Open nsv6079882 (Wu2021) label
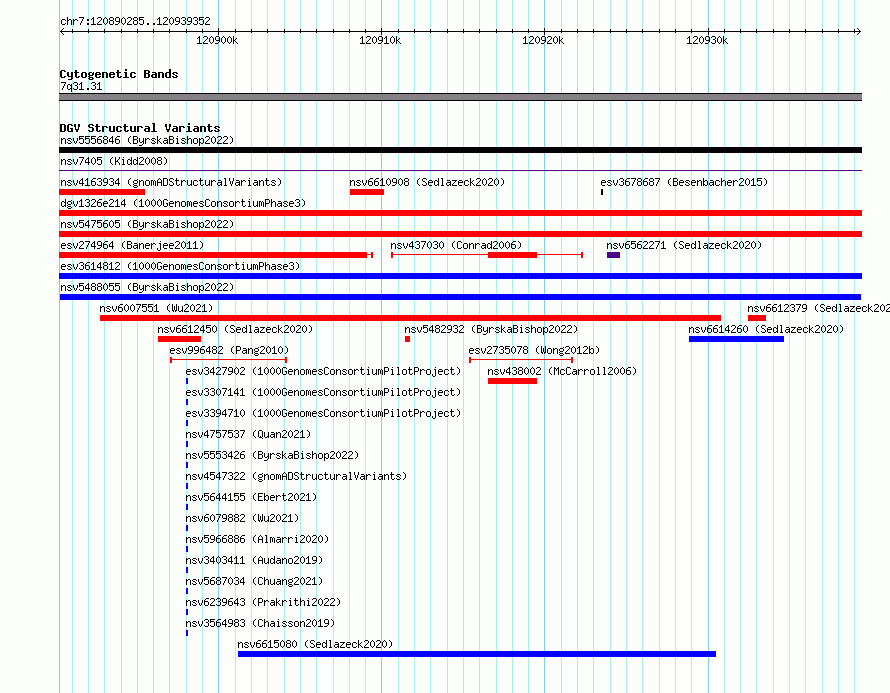Viewport: 890px width, 693px height. click(242, 518)
